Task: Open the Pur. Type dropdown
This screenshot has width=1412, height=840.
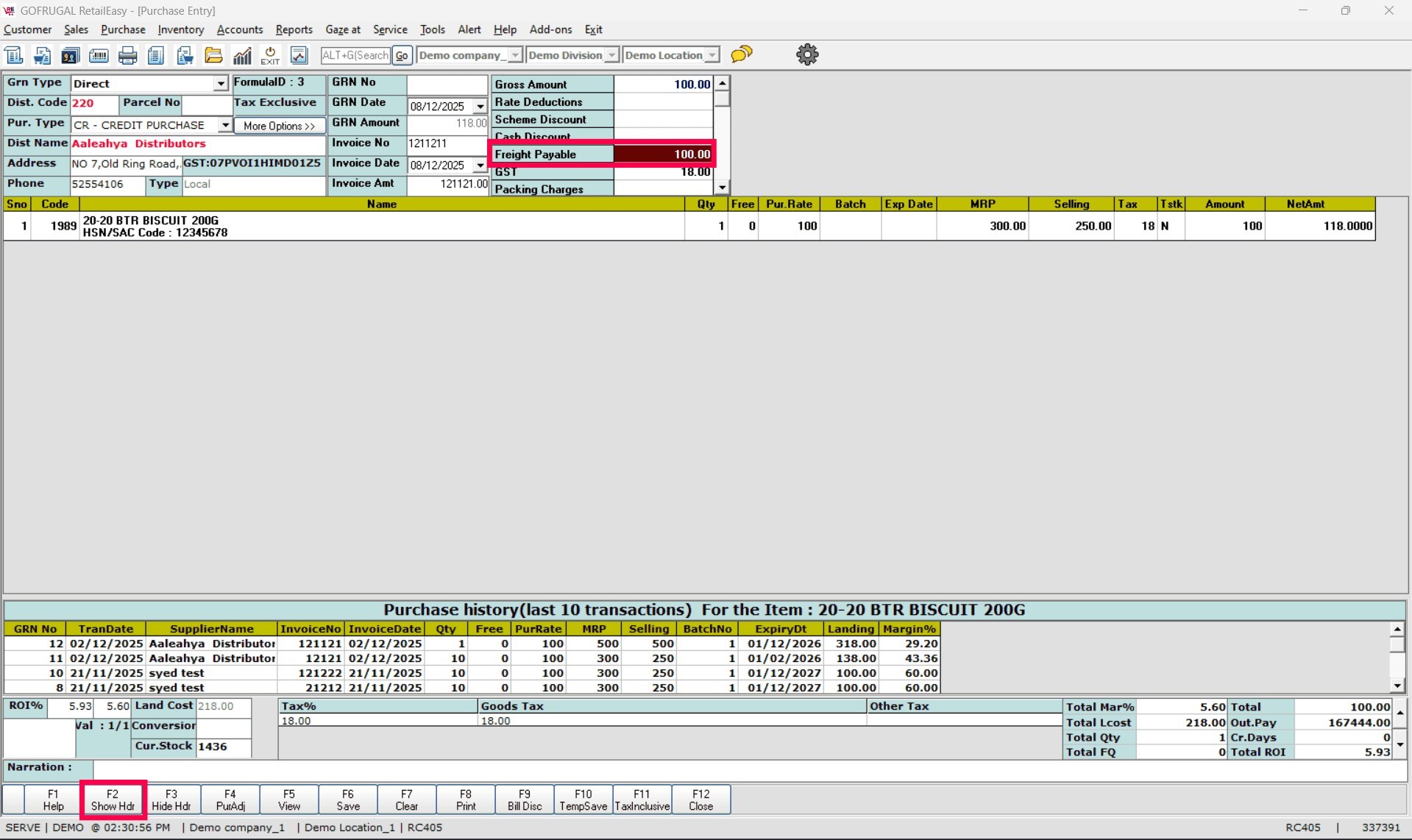Action: tap(224, 125)
